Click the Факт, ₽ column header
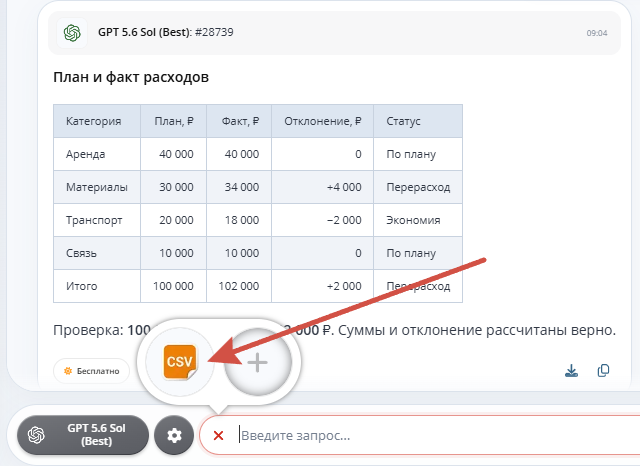640x466 pixels. (x=240, y=121)
